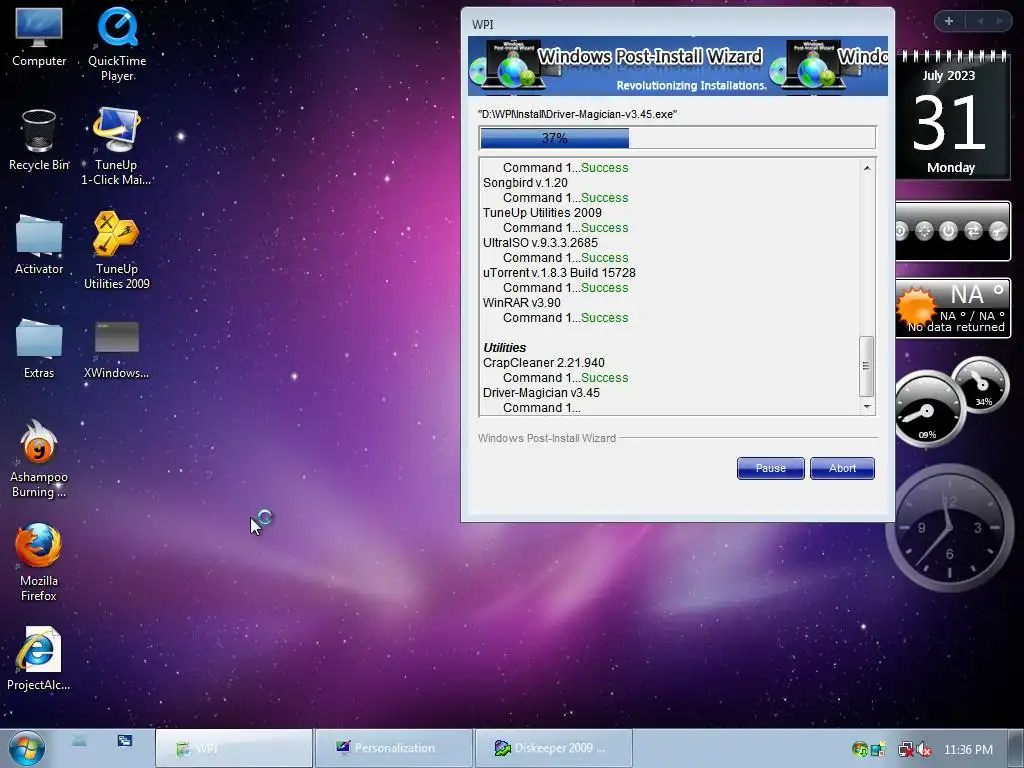Open the ProjectAlc Internet Explorer shortcut
This screenshot has width=1024, height=768.
[x=39, y=659]
